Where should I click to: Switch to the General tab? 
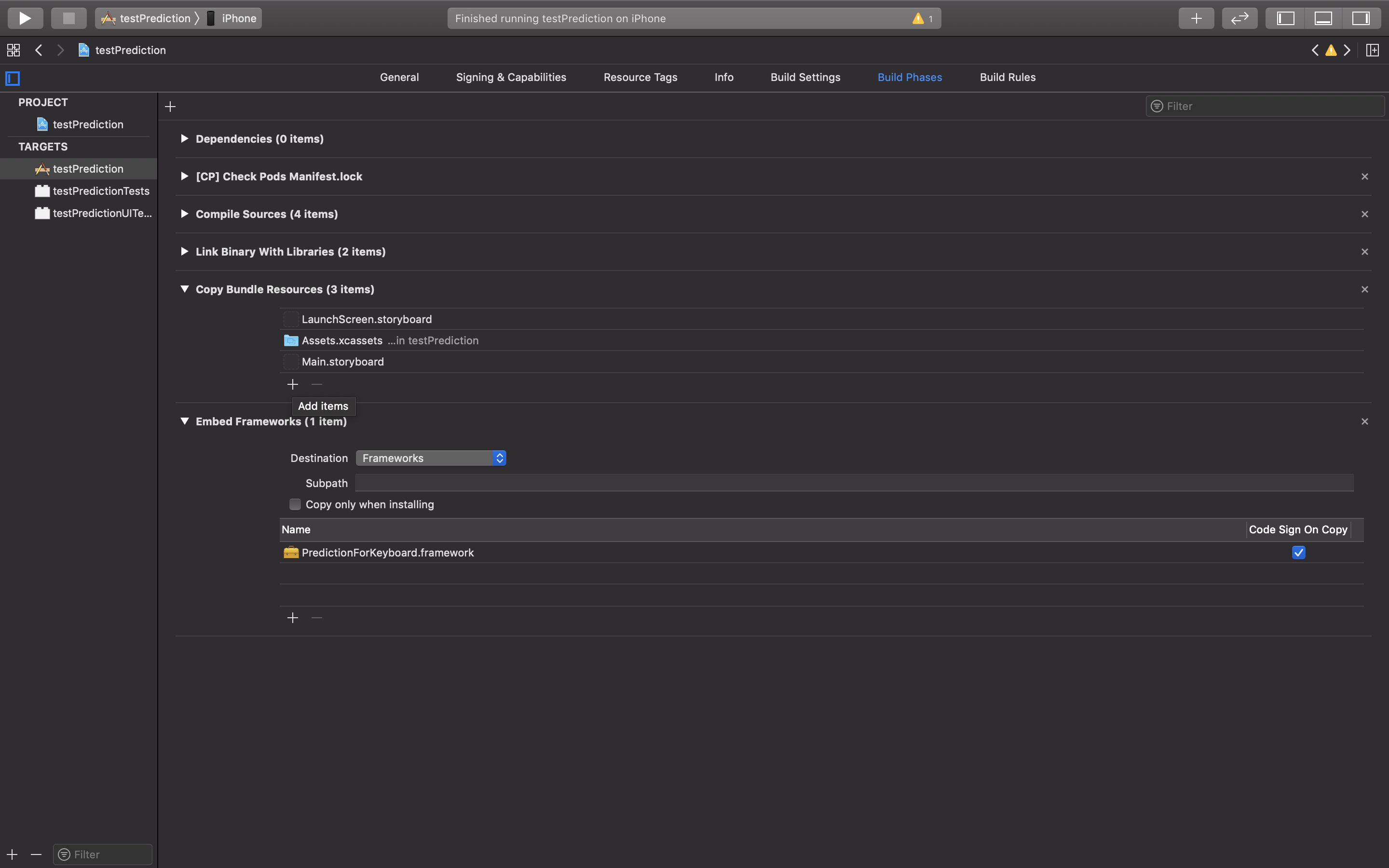pos(399,78)
